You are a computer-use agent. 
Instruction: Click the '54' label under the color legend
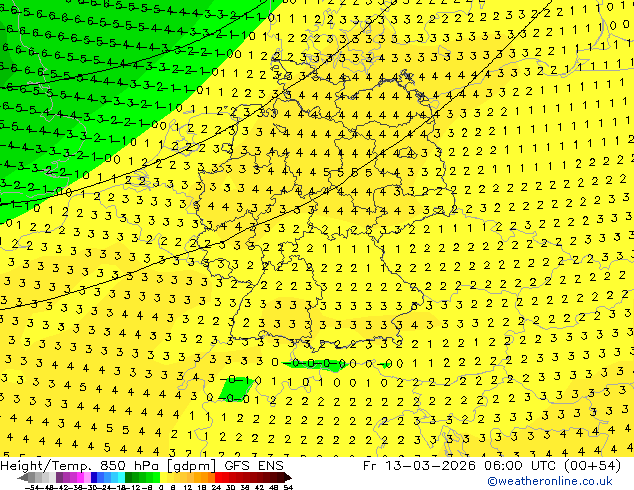(288, 487)
